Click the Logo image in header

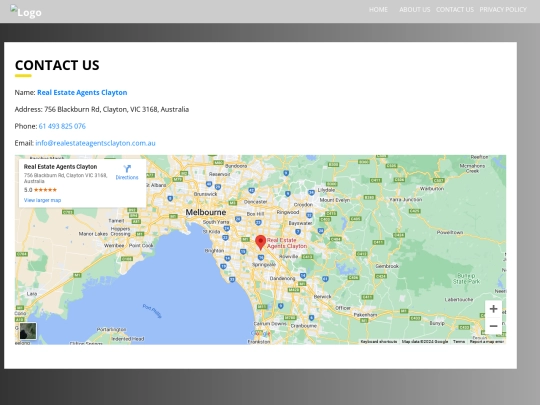coord(26,12)
